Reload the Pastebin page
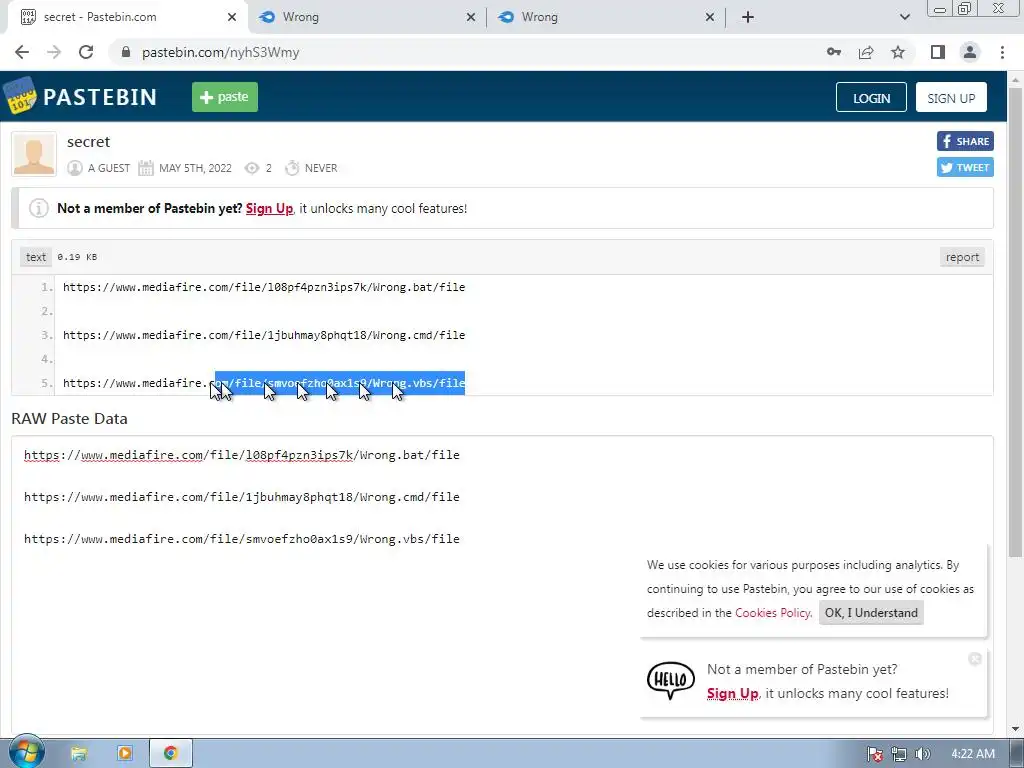Viewport: 1024px width, 768px height. click(86, 52)
